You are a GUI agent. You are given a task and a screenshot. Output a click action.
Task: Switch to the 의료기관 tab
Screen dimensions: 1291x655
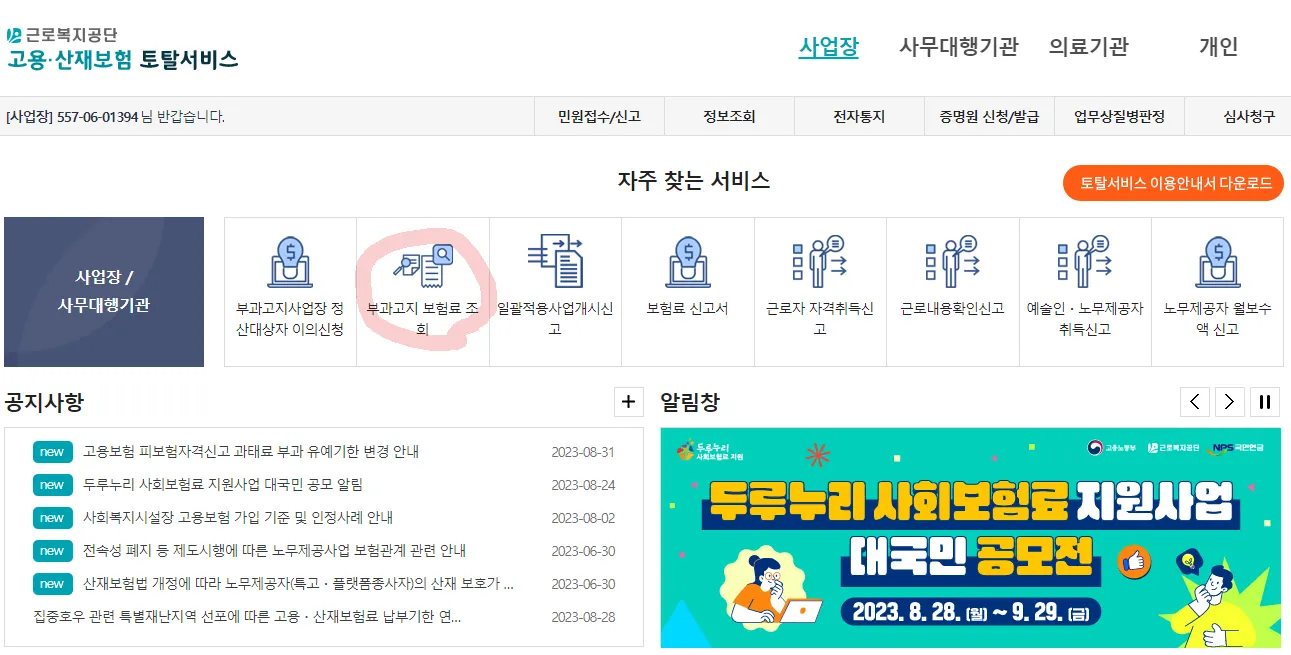click(1088, 46)
